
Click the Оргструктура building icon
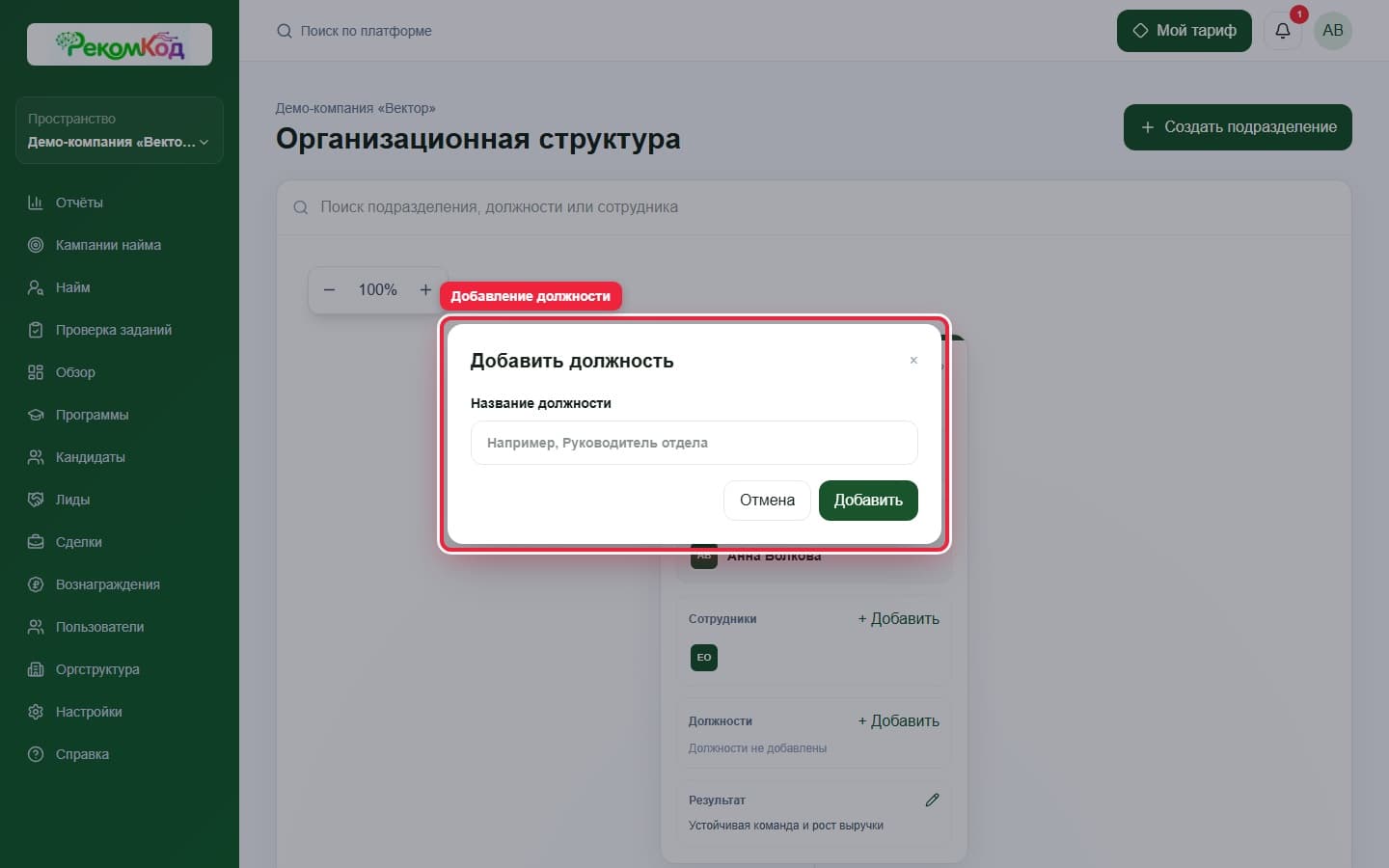click(x=36, y=669)
